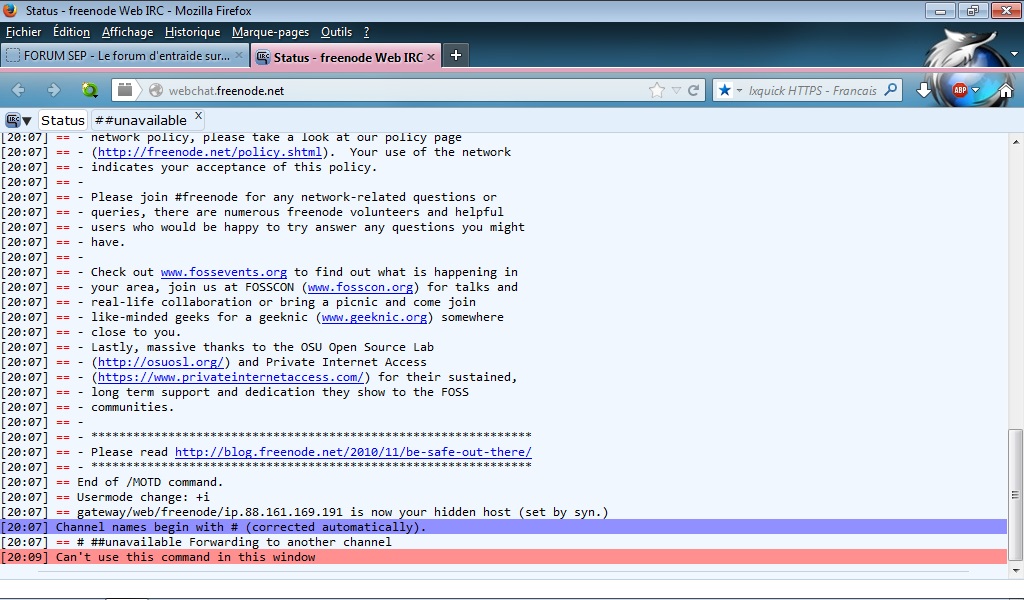Click the 'Can't use this command' line

pyautogui.click(x=503, y=557)
